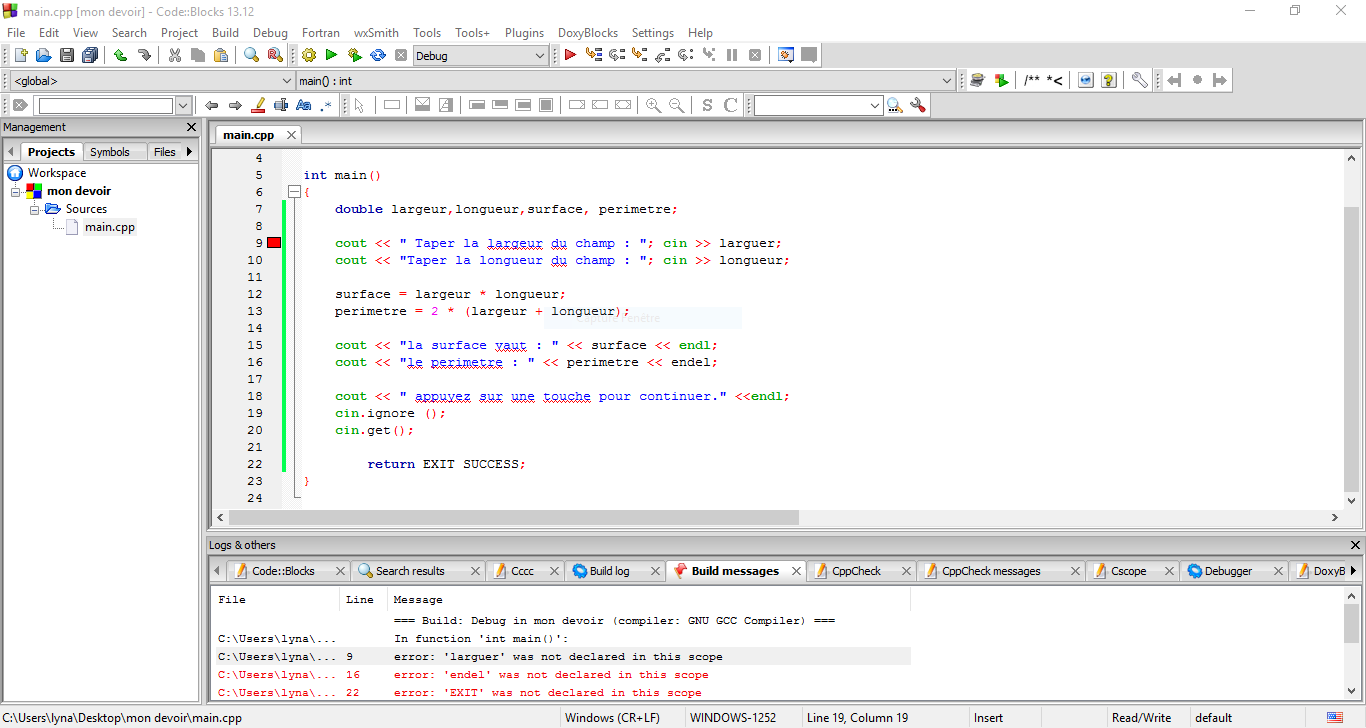Start debugging with the red arrow
Screen dimensions: 1366x728
(x=570, y=56)
